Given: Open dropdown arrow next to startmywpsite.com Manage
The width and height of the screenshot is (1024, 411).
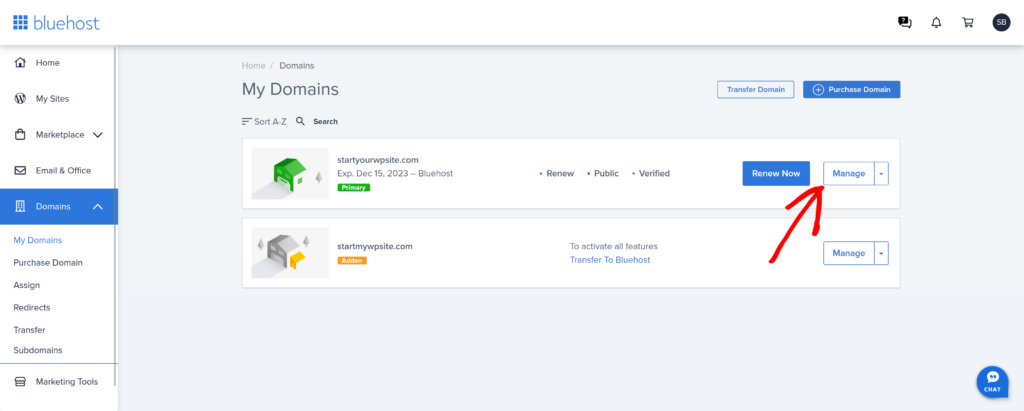Looking at the screenshot, I should (881, 253).
